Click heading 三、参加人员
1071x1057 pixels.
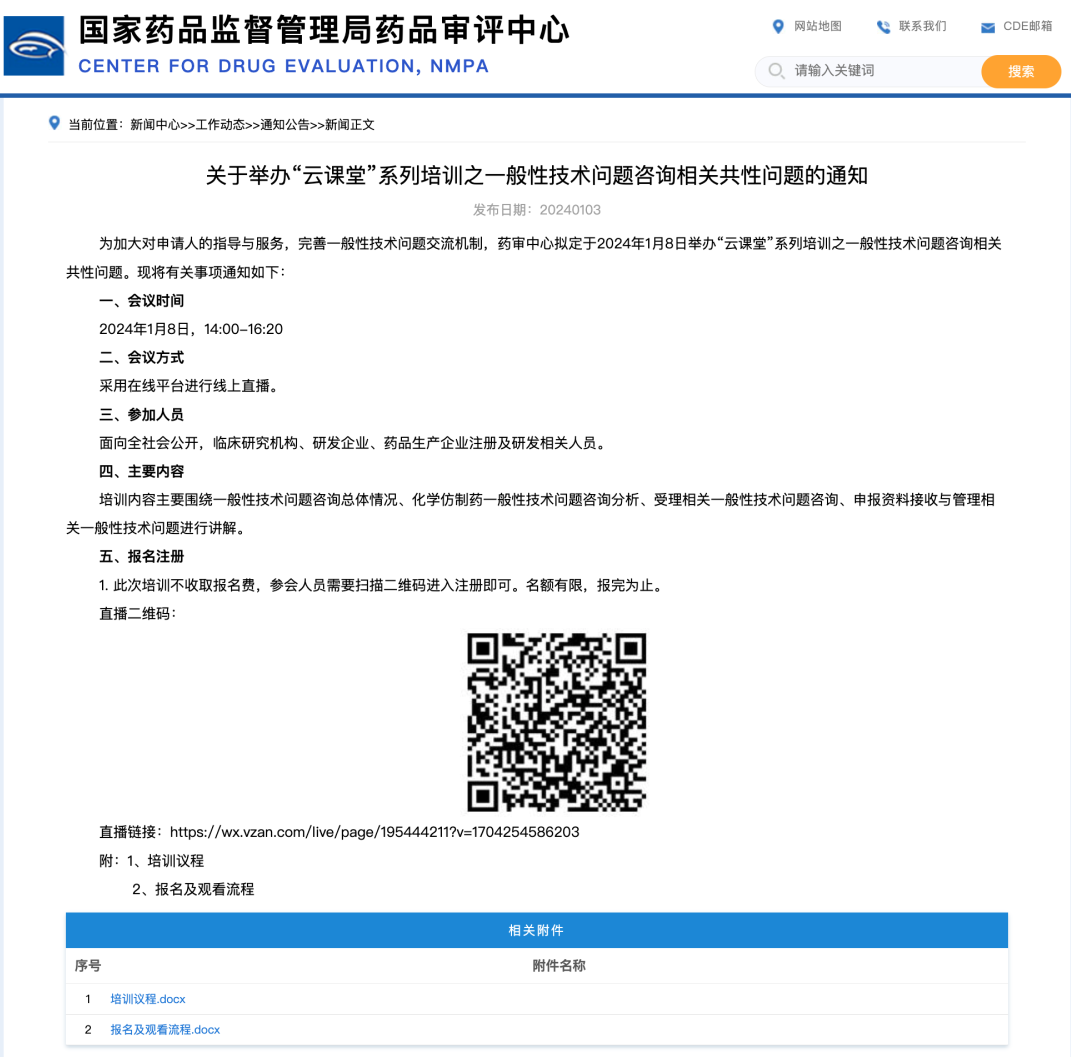pyautogui.click(x=141, y=414)
